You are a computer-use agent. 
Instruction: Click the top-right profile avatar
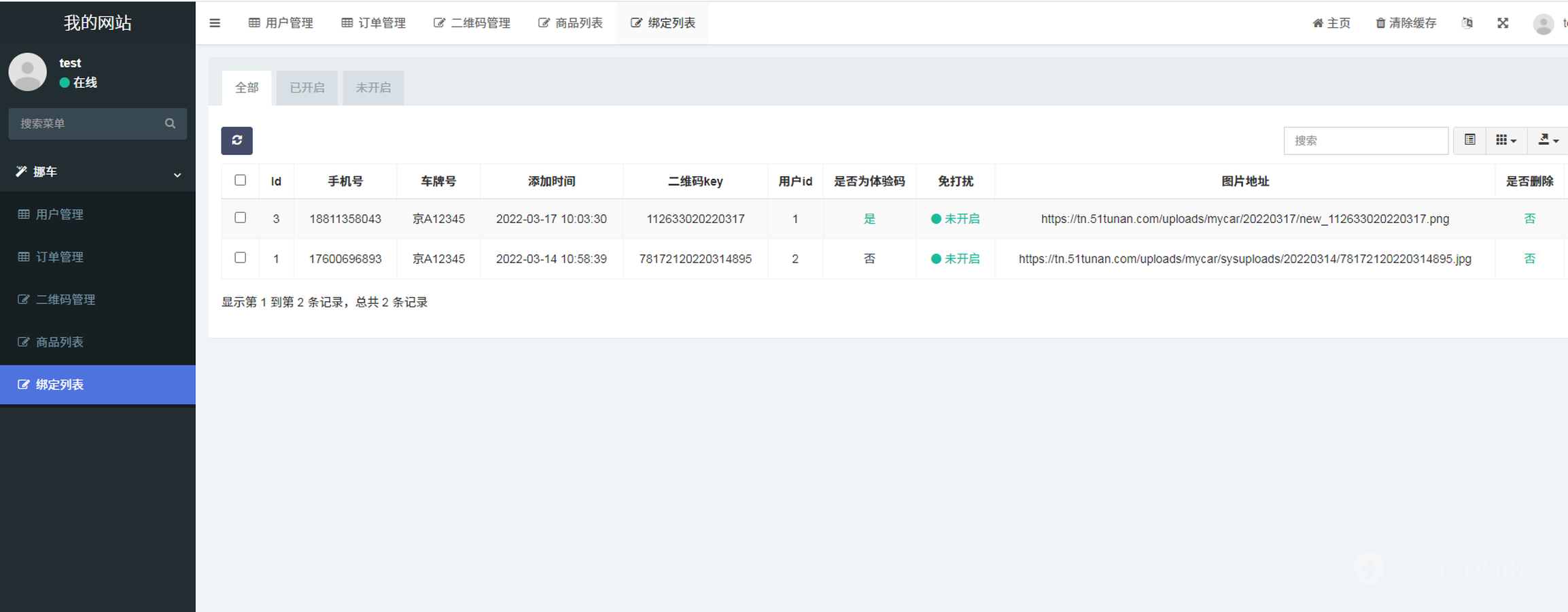click(1543, 24)
